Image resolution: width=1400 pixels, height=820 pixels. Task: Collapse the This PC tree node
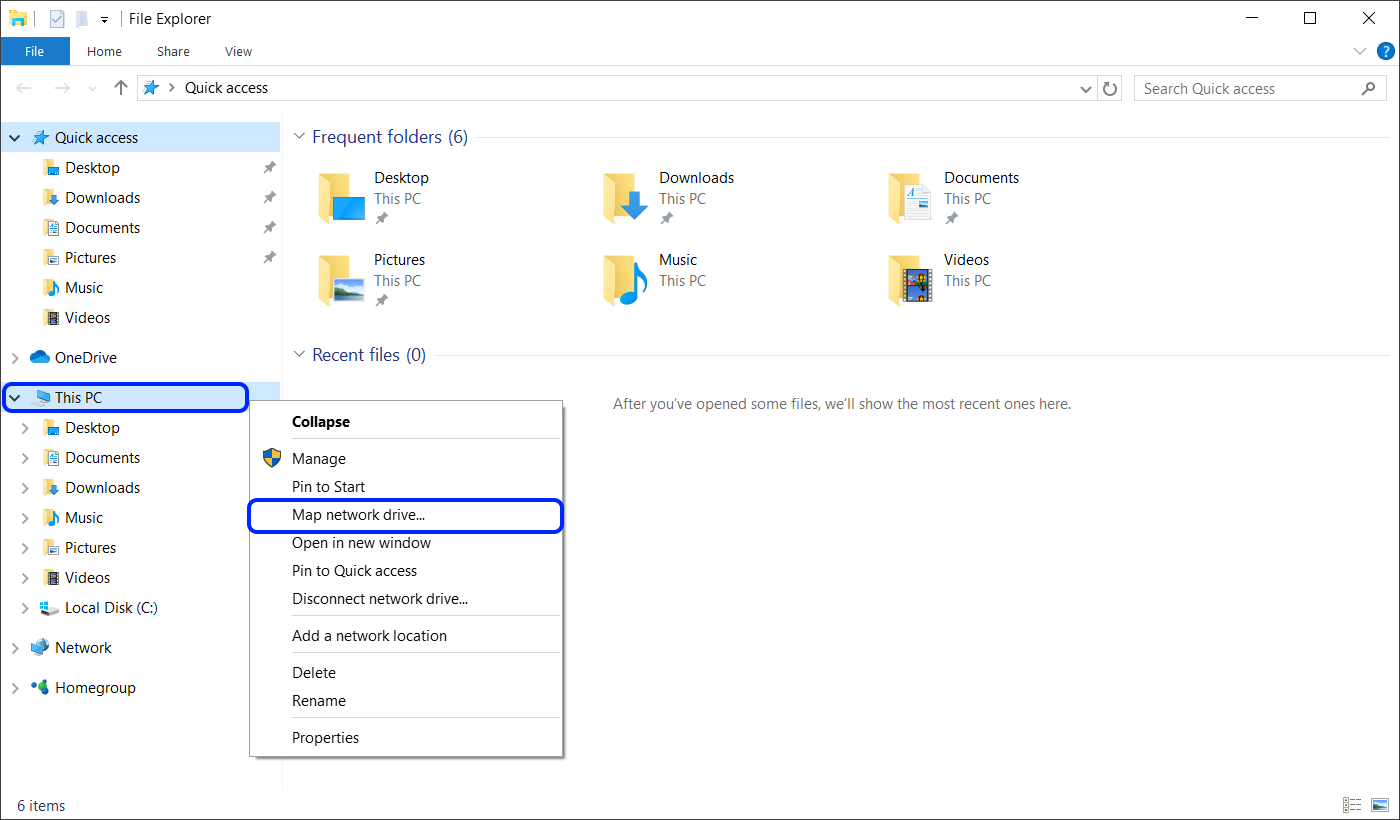(x=15, y=398)
